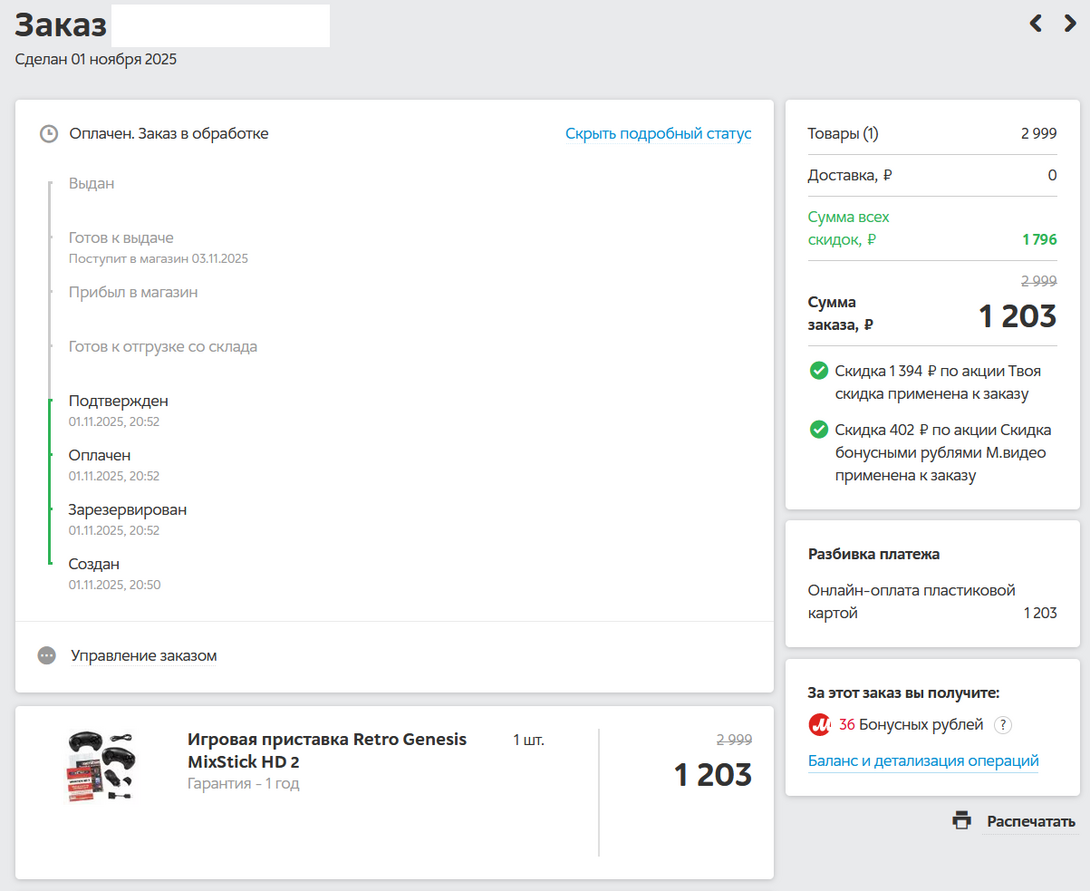This screenshot has width=1090, height=891.
Task: Expand the Управление заказом section
Action: [x=143, y=656]
